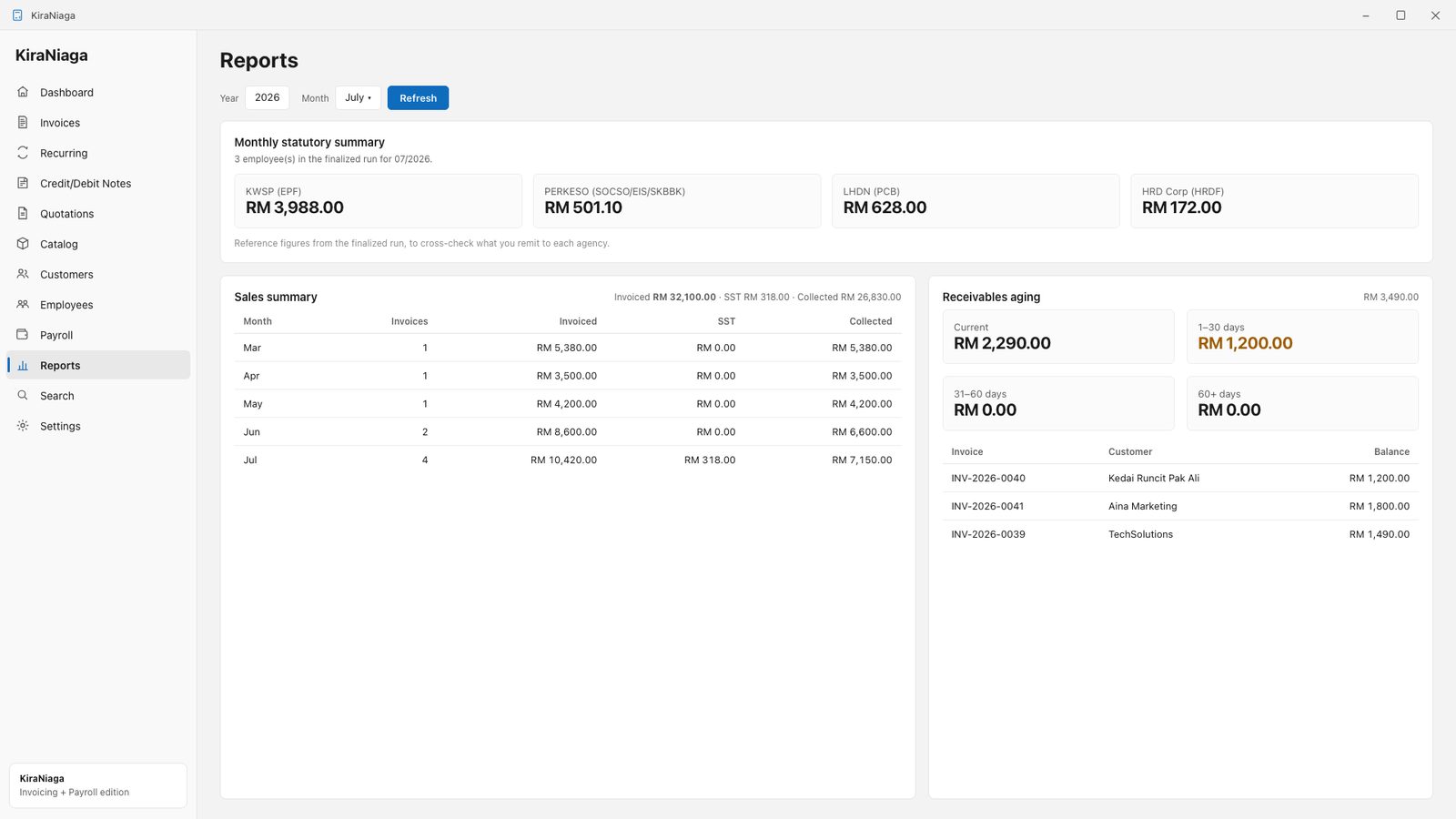Screen dimensions: 1456x819
Task: Click the INV-2026-0040 receivable row
Action: click(x=1180, y=478)
